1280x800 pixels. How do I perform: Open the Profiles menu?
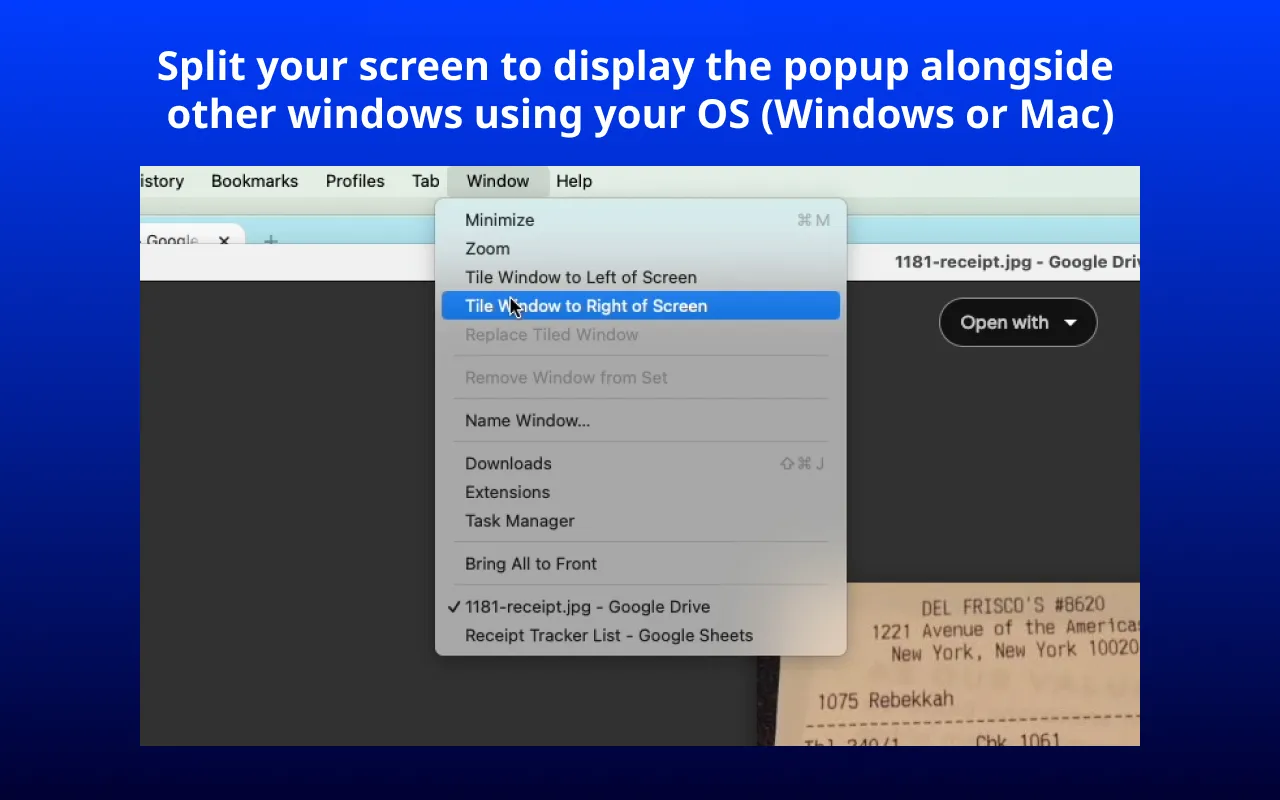coord(355,181)
